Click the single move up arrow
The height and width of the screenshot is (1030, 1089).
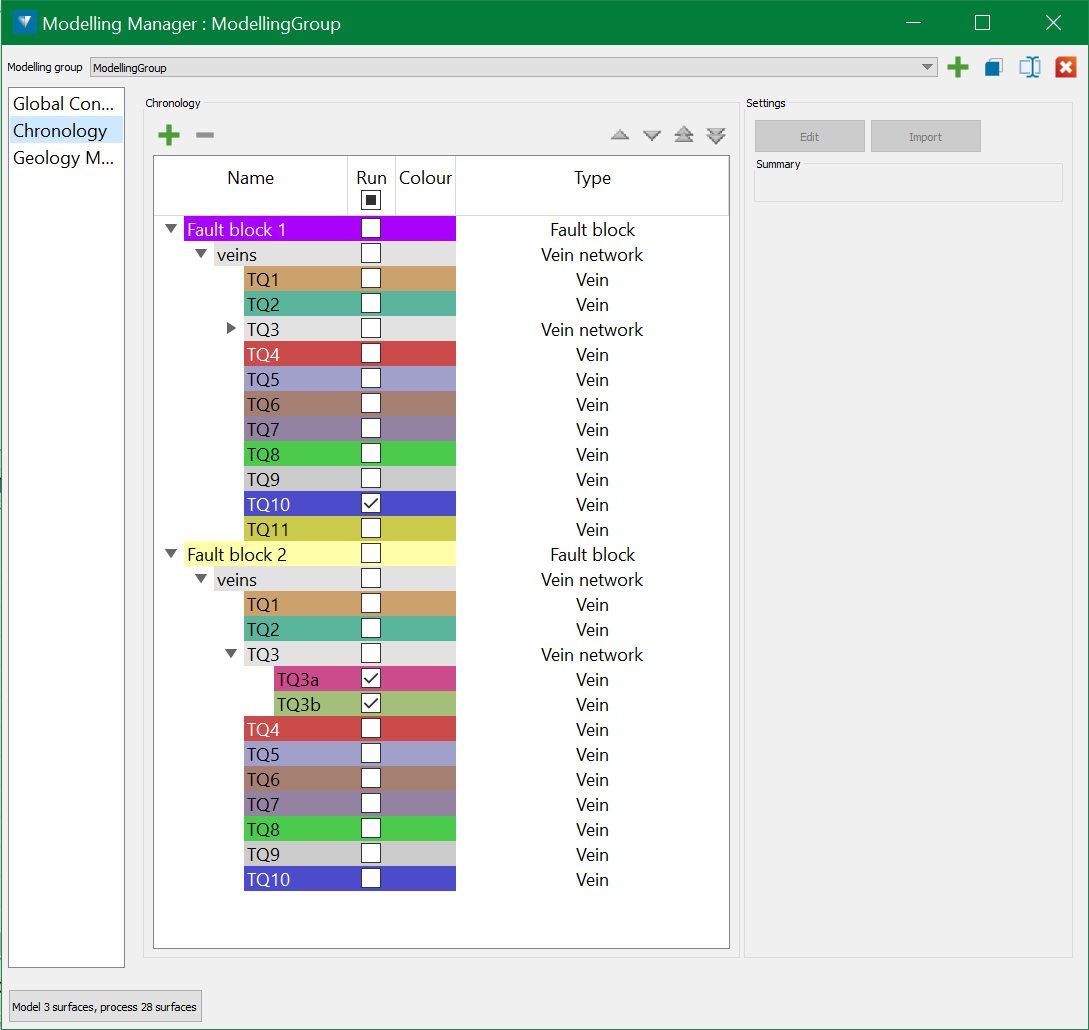tap(620, 135)
